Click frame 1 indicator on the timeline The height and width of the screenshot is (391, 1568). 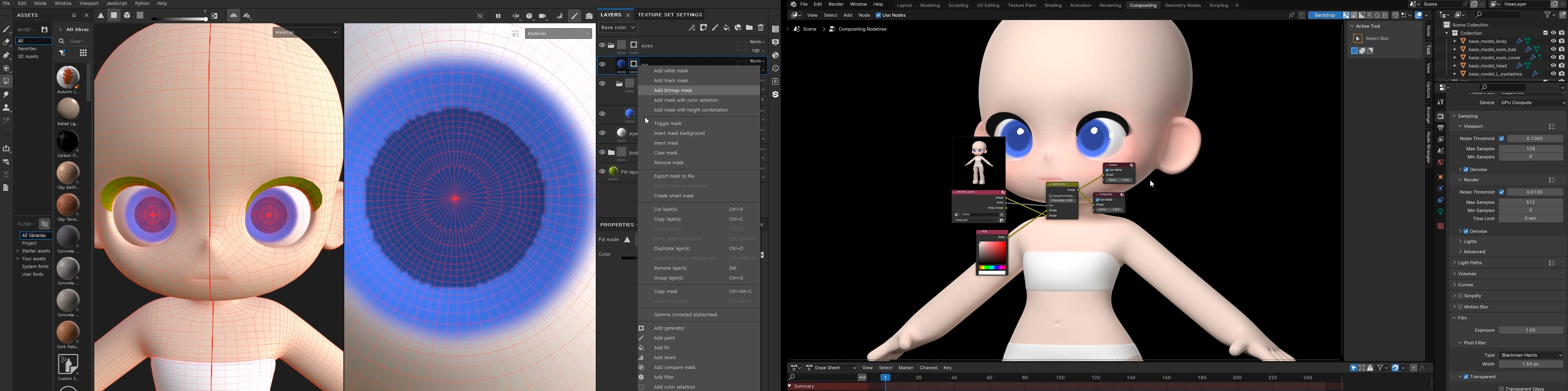pos(886,377)
